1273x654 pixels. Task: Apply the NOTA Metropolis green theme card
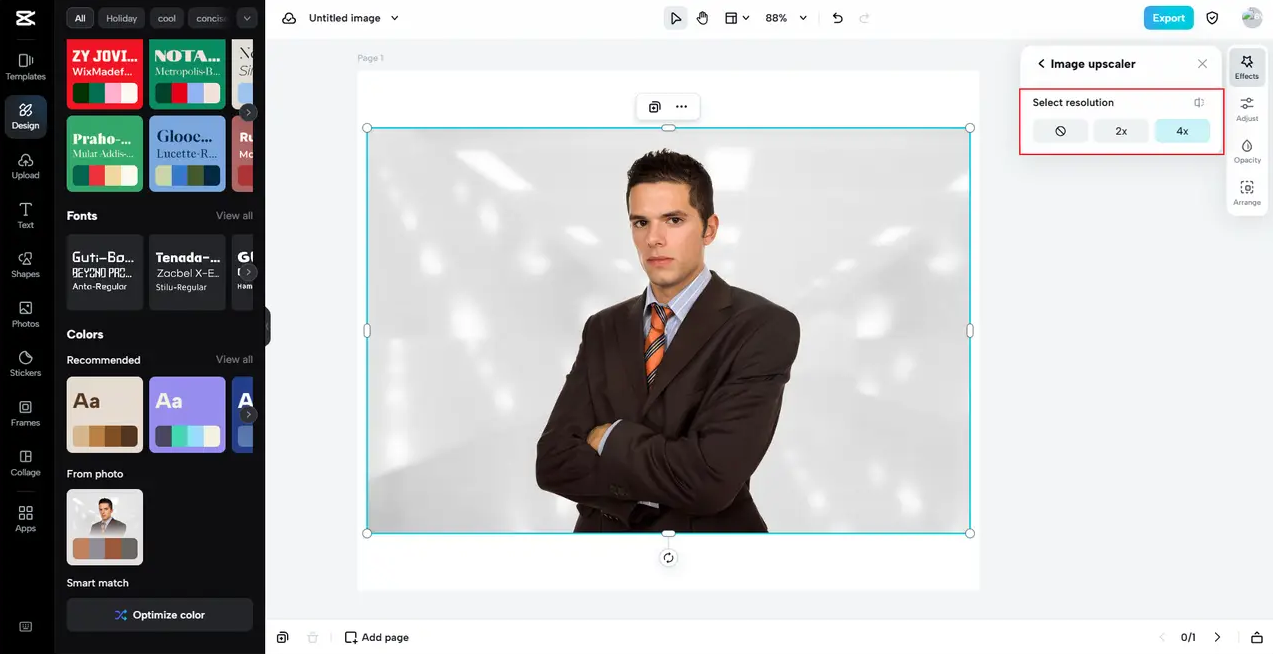[187, 73]
